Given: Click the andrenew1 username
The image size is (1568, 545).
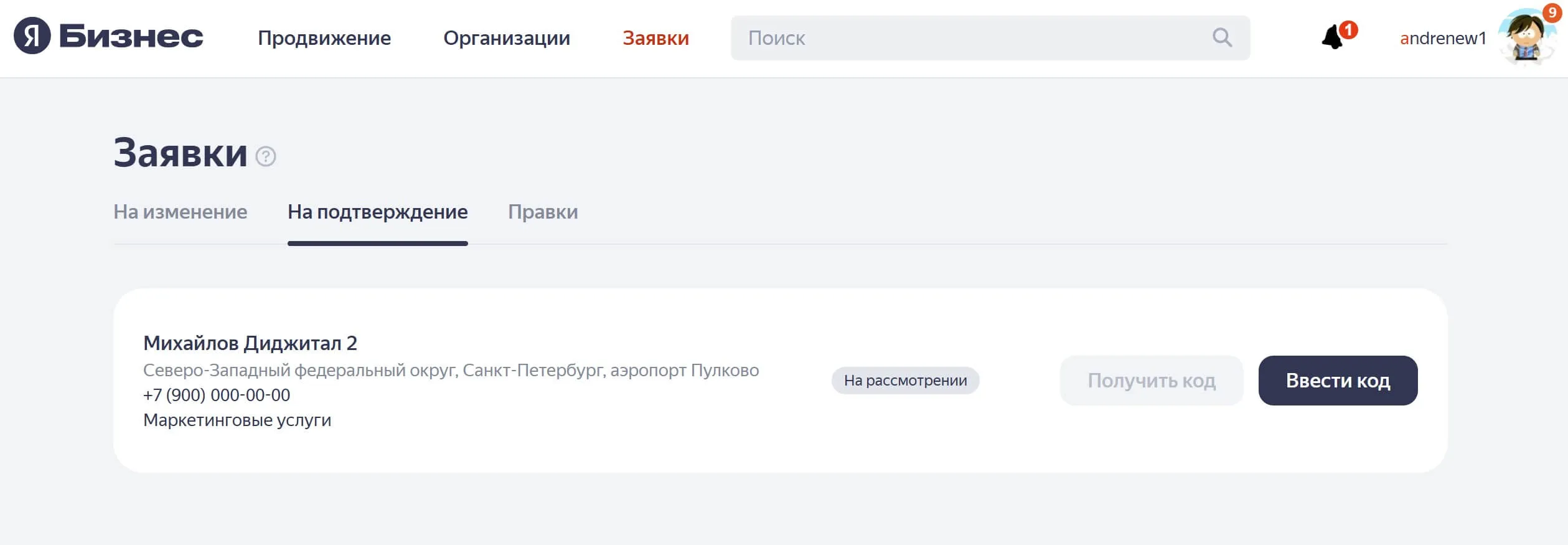Looking at the screenshot, I should pyautogui.click(x=1443, y=38).
